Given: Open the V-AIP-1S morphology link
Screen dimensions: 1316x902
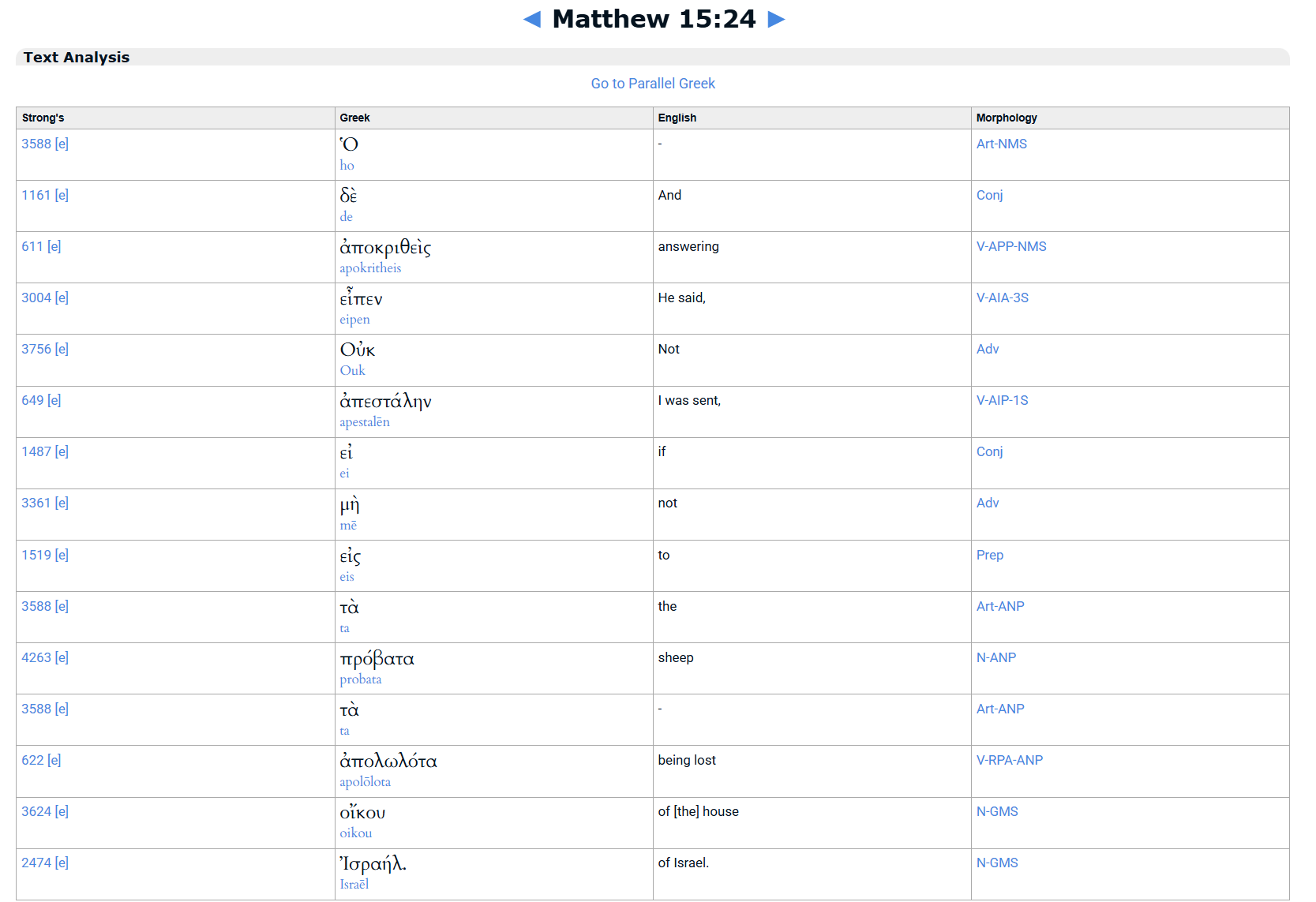Looking at the screenshot, I should [x=1002, y=400].
